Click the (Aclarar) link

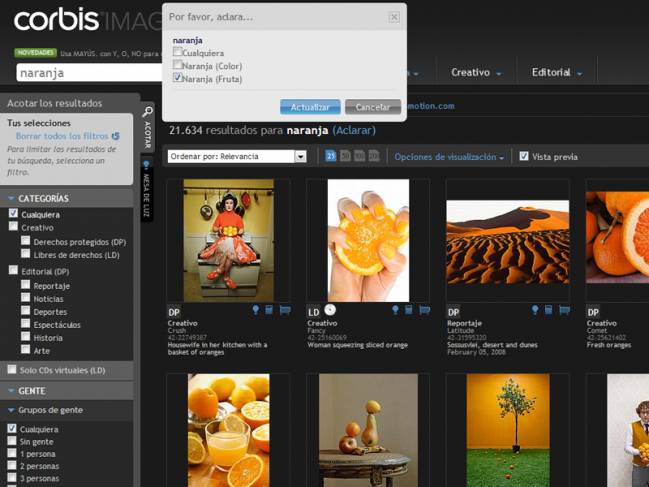pos(354,130)
